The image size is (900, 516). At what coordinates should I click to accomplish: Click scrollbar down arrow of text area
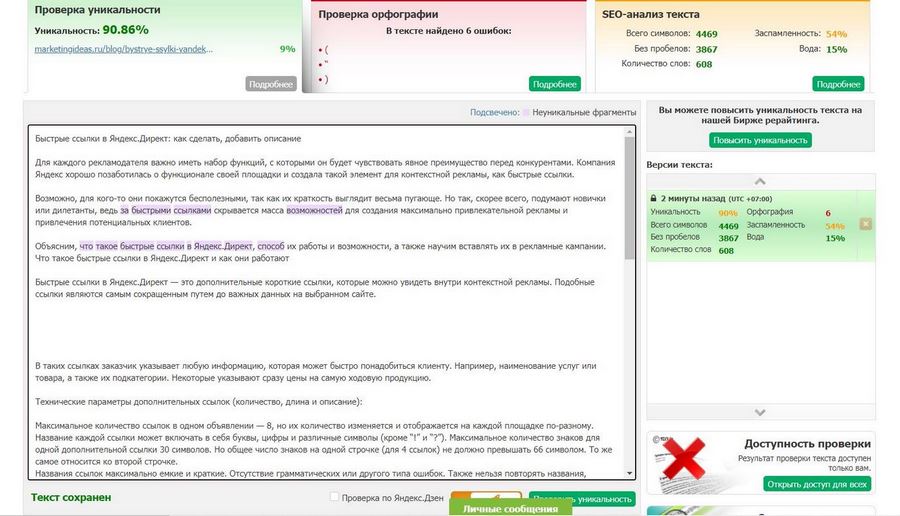pos(630,474)
